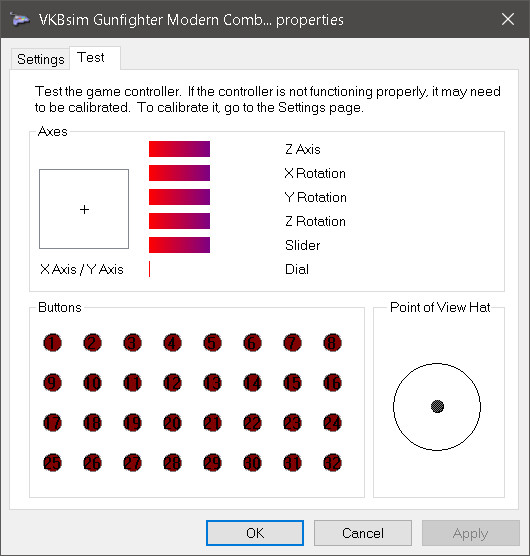Click the X Axis / Y Axis crosshair box

(x=84, y=209)
